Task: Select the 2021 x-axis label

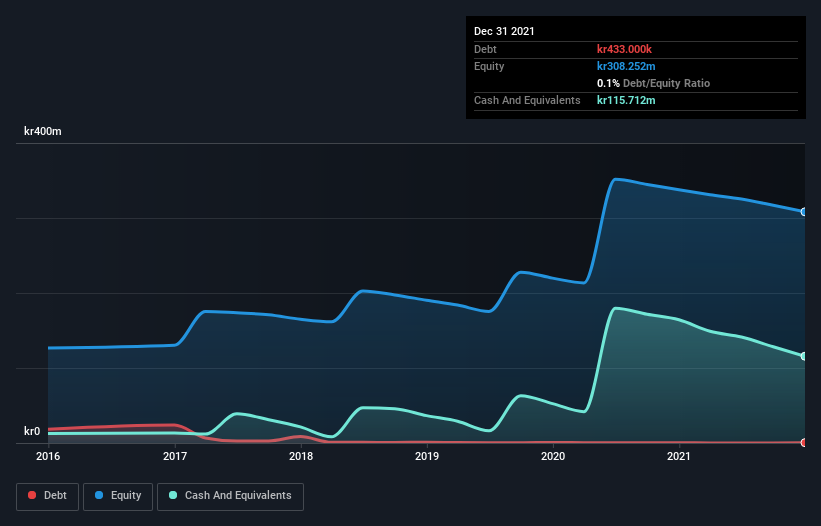Action: [679, 456]
